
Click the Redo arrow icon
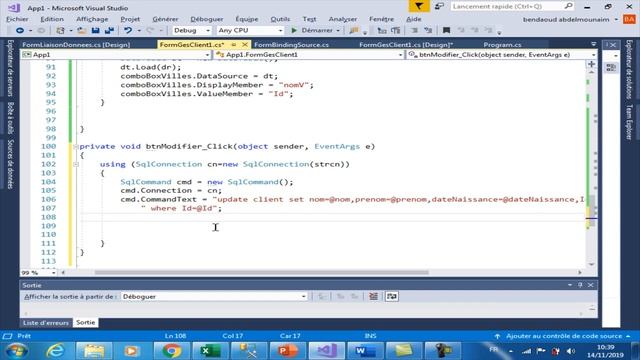(150, 30)
